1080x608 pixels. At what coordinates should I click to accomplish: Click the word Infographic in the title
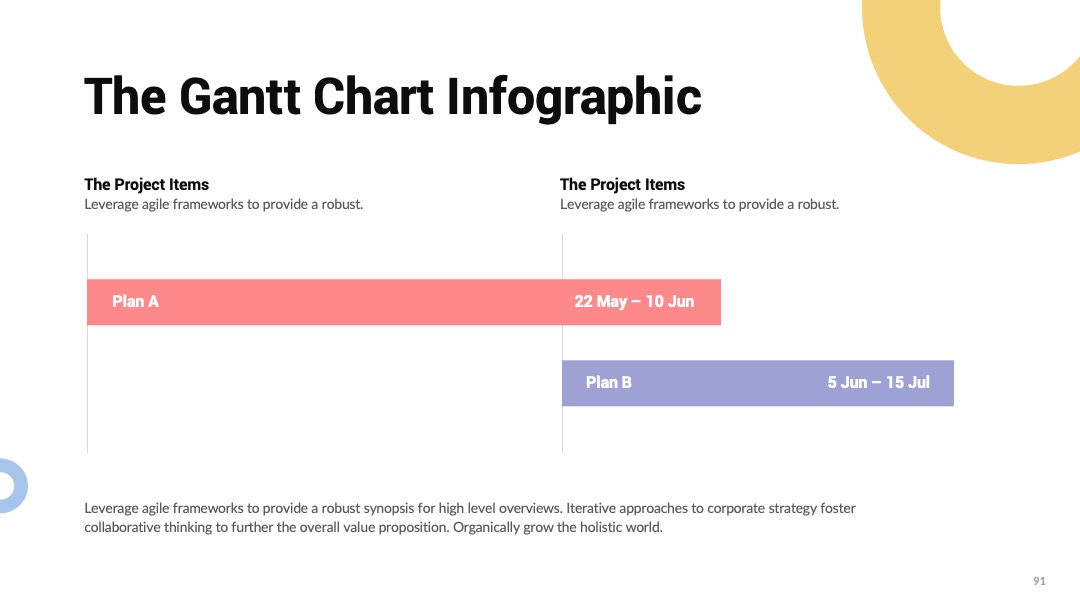(574, 97)
